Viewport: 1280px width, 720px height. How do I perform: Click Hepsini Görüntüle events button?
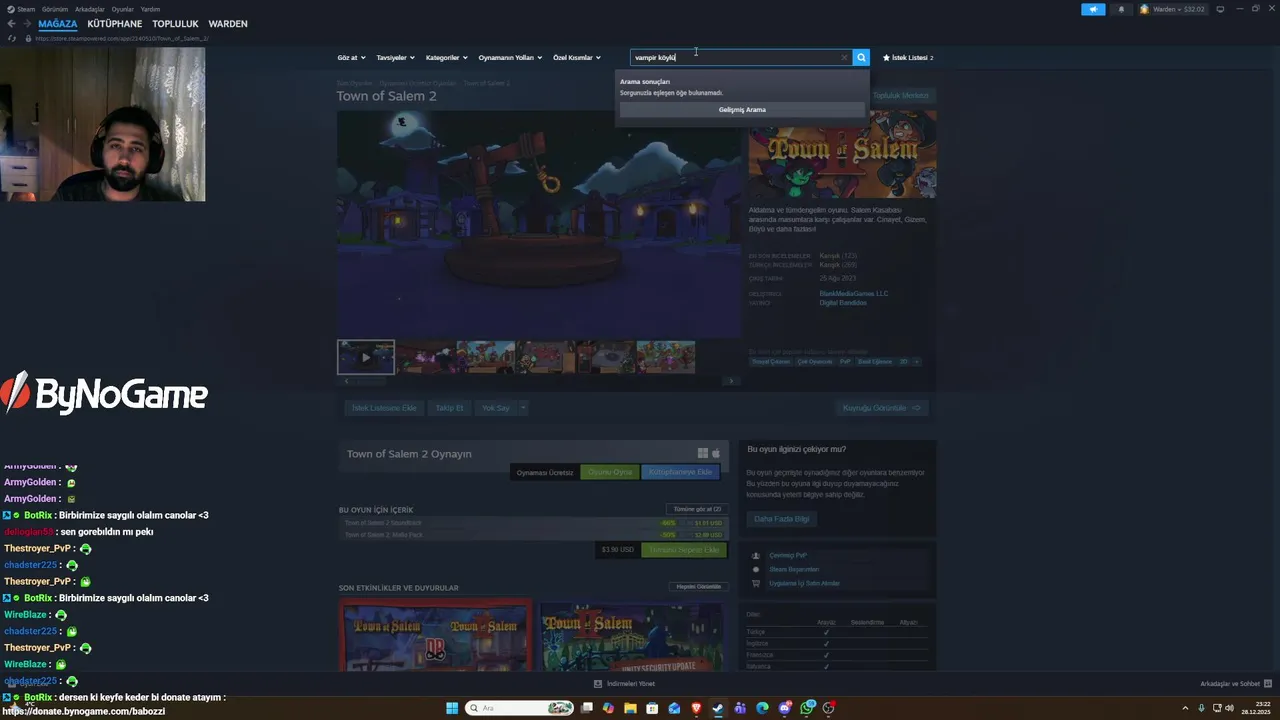[698, 587]
